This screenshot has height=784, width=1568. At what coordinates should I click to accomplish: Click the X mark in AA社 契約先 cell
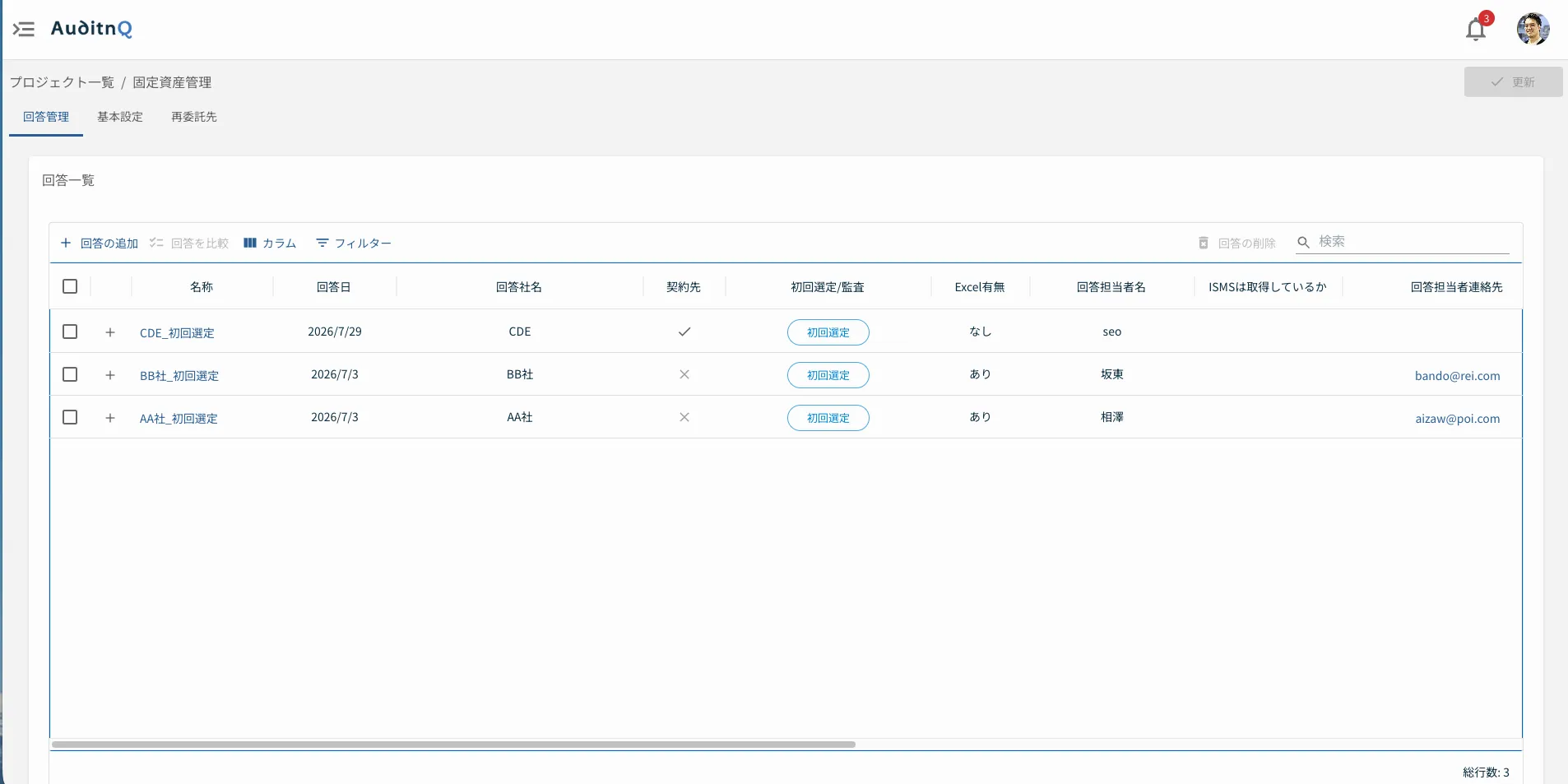point(684,417)
